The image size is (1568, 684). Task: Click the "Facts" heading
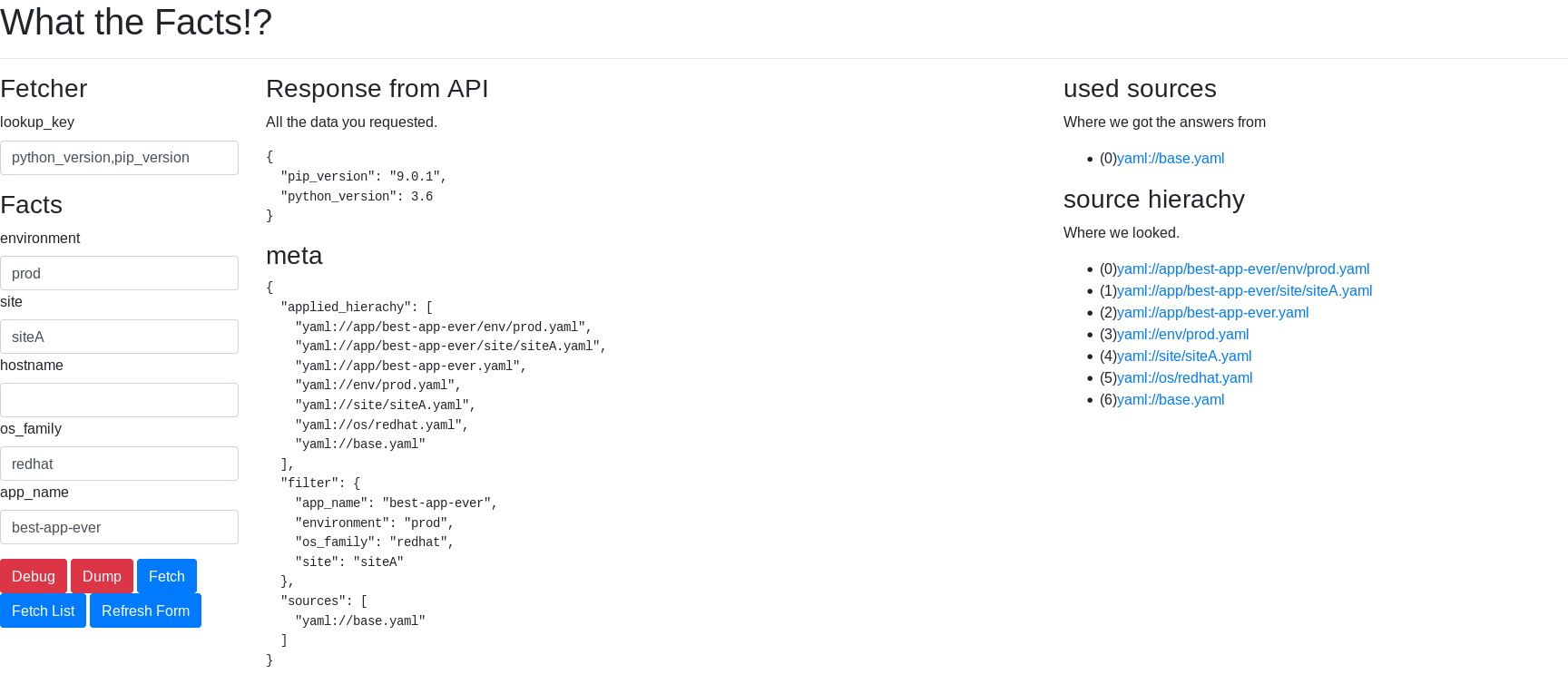[x=31, y=205]
